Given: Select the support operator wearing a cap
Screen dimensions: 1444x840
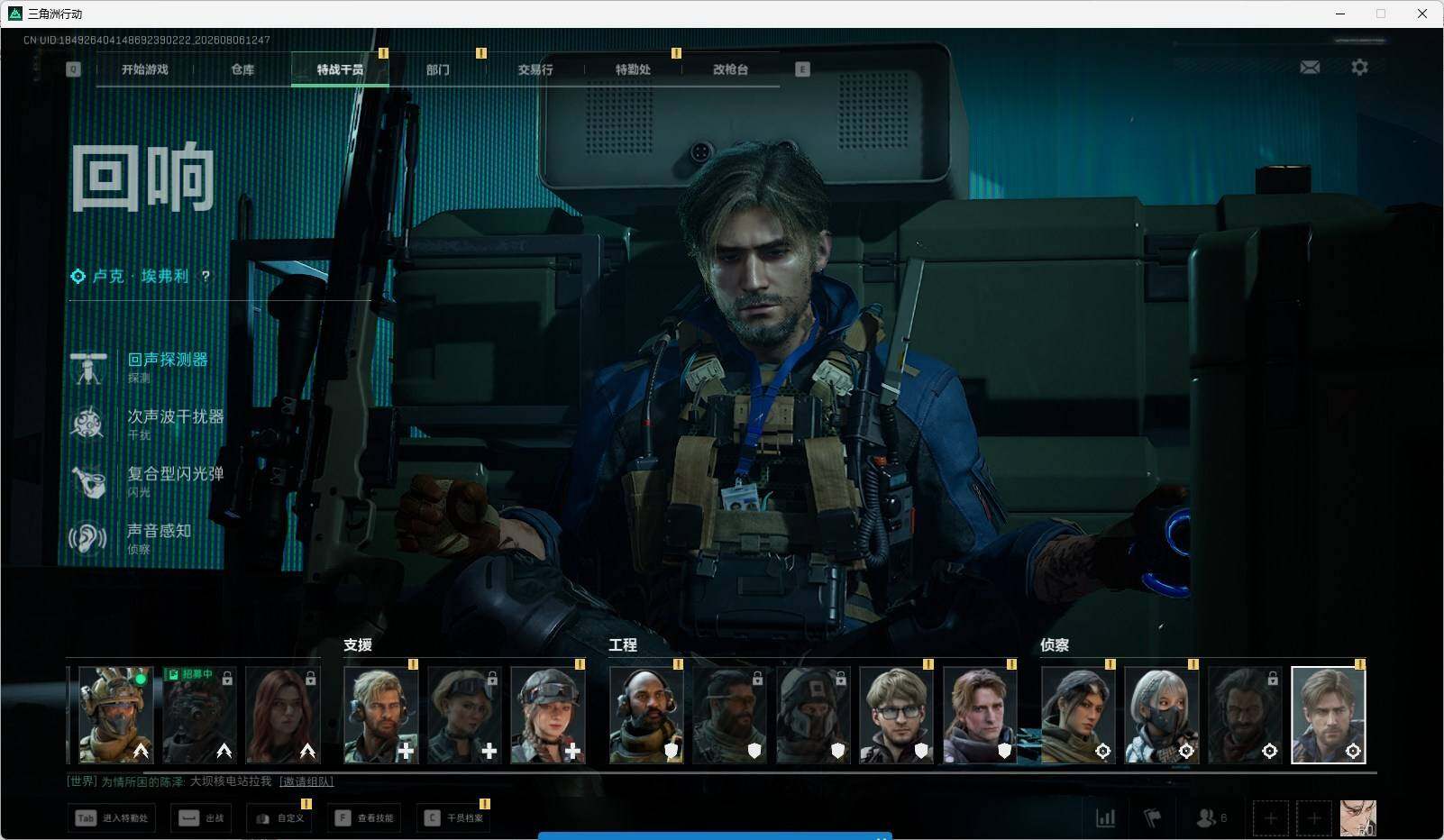Looking at the screenshot, I should click(548, 715).
